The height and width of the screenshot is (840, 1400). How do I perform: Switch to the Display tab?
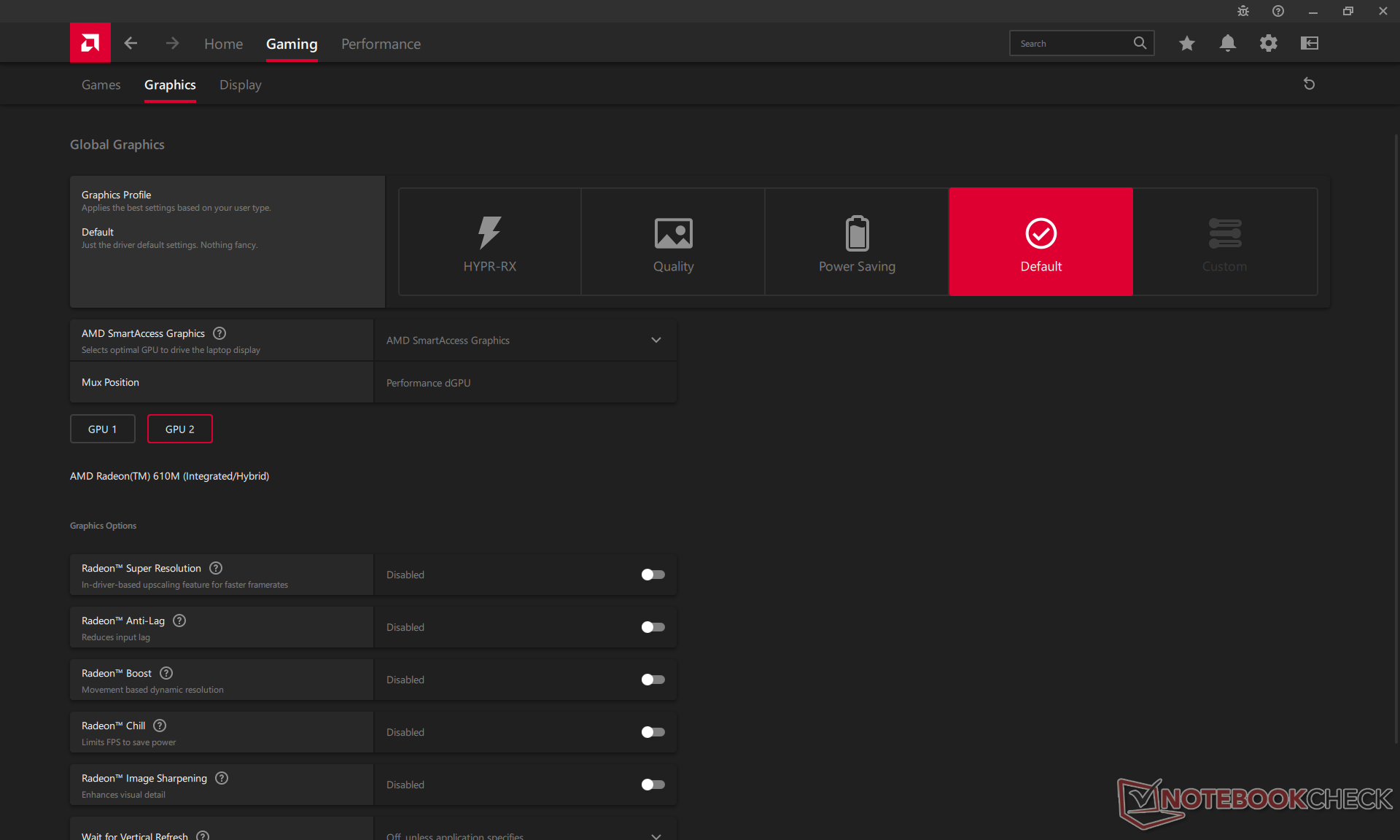click(x=240, y=85)
